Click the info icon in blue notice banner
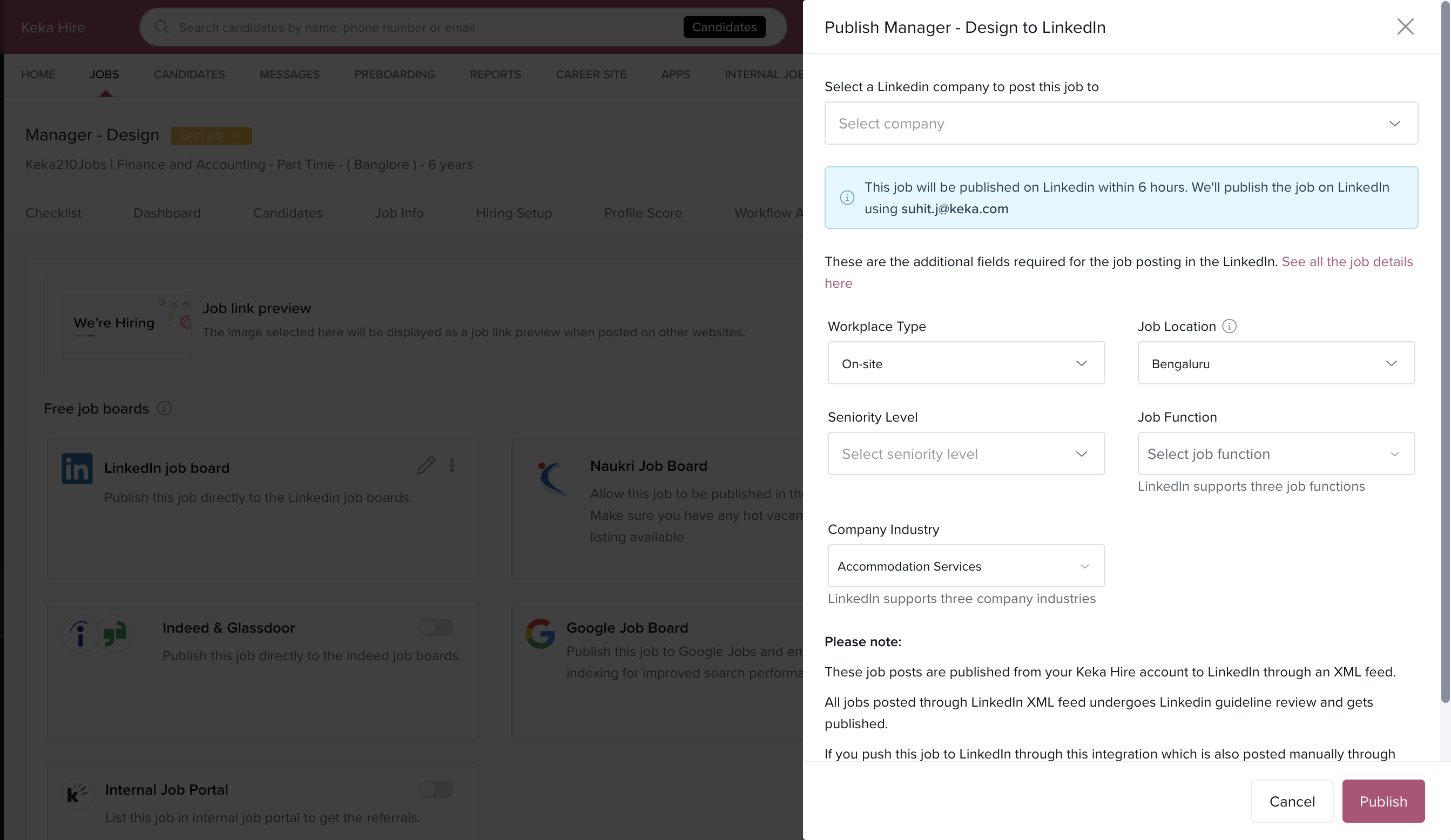Viewport: 1451px width, 840px height. (x=846, y=198)
